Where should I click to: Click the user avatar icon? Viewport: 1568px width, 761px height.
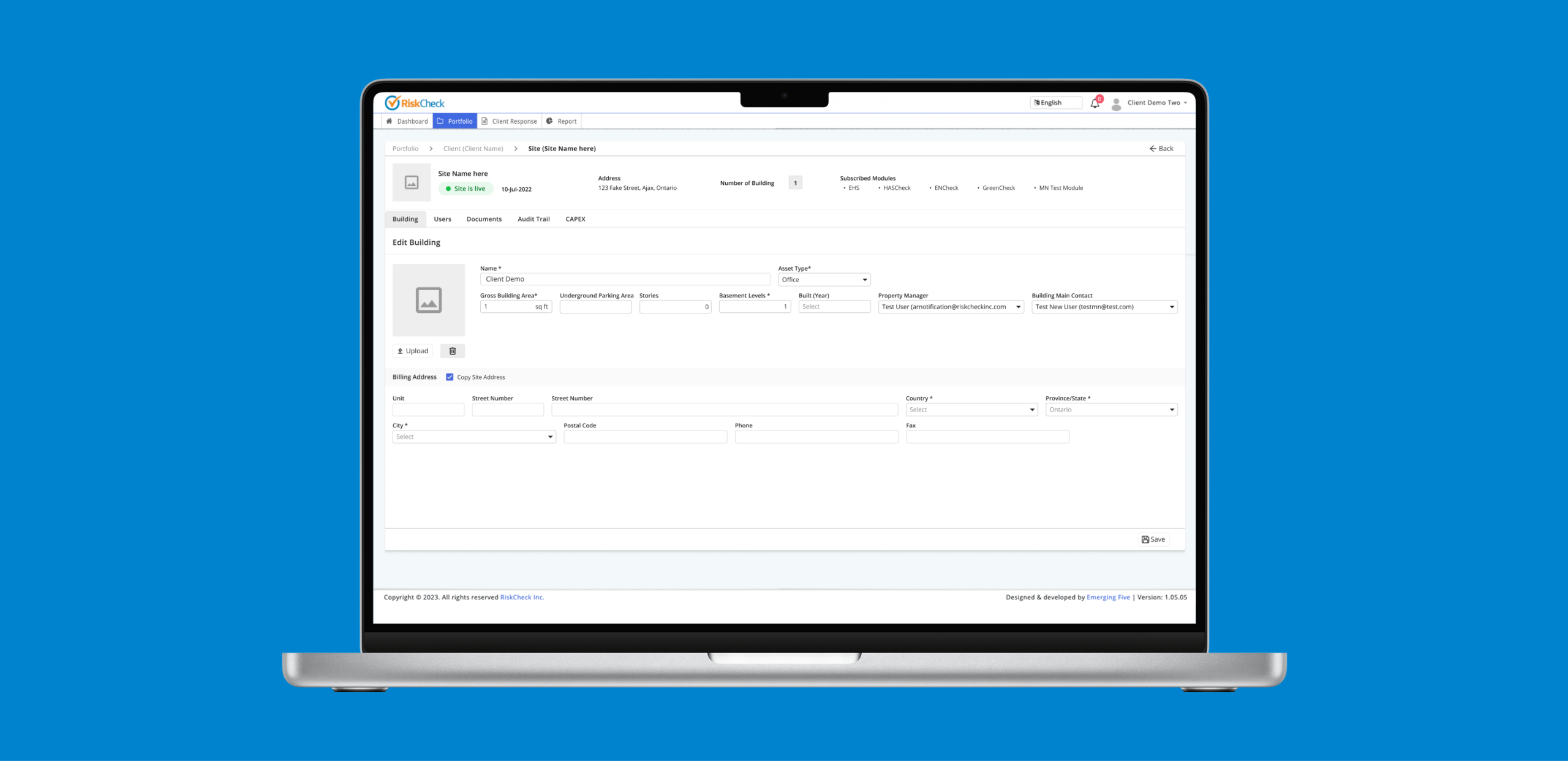1116,103
